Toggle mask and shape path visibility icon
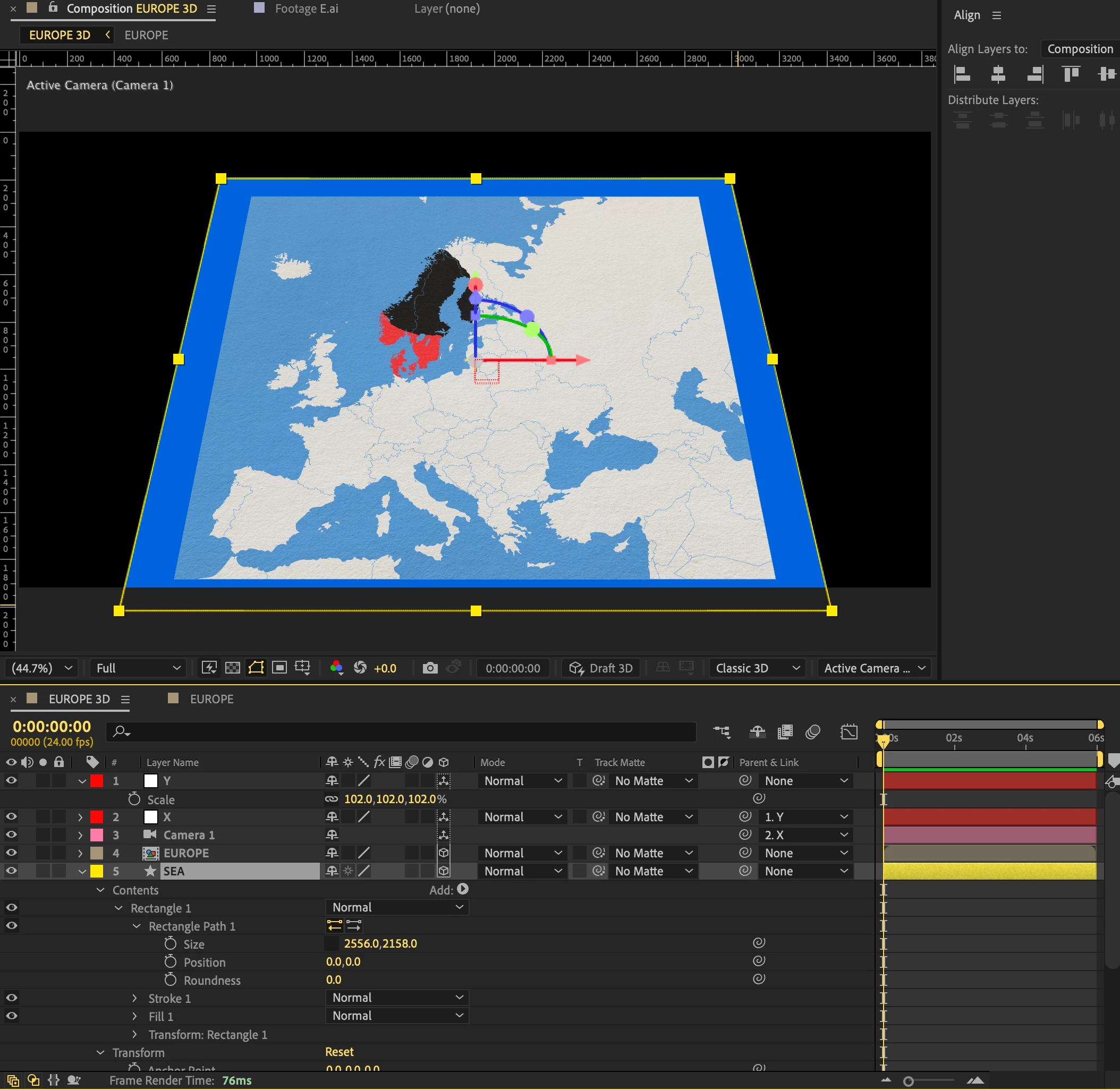 (x=256, y=668)
